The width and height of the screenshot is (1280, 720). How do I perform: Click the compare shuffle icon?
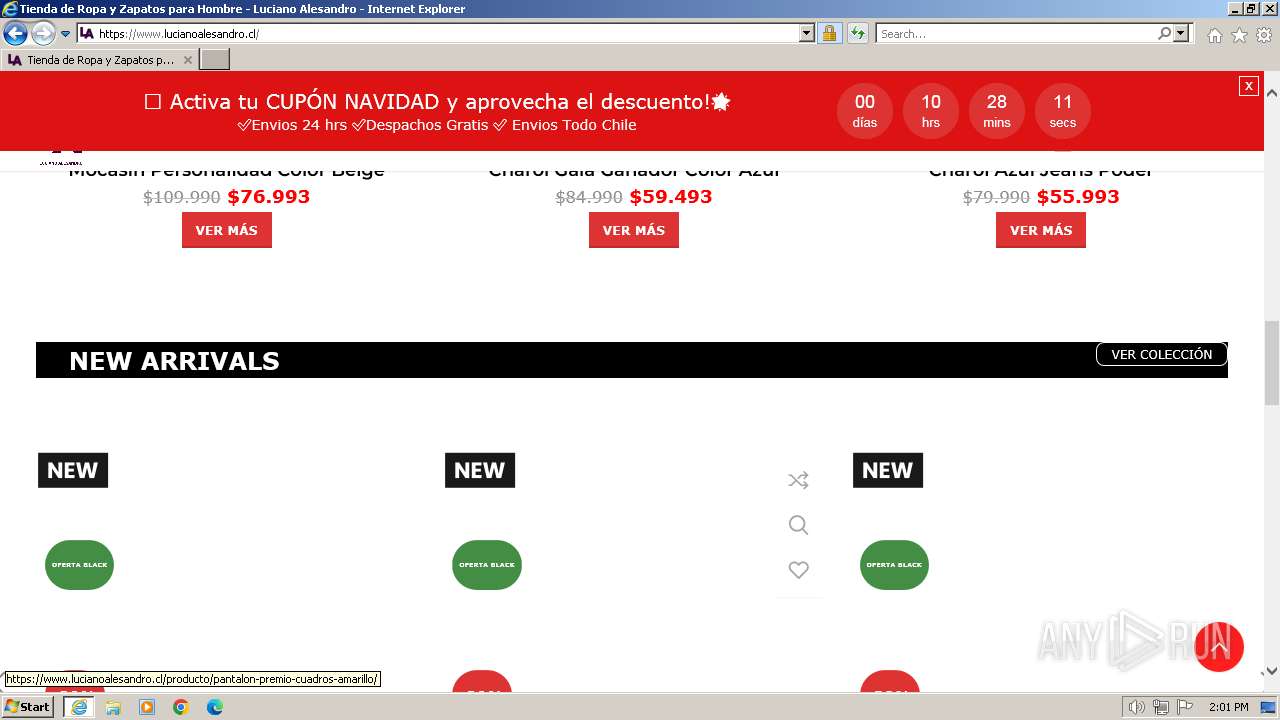click(x=798, y=481)
